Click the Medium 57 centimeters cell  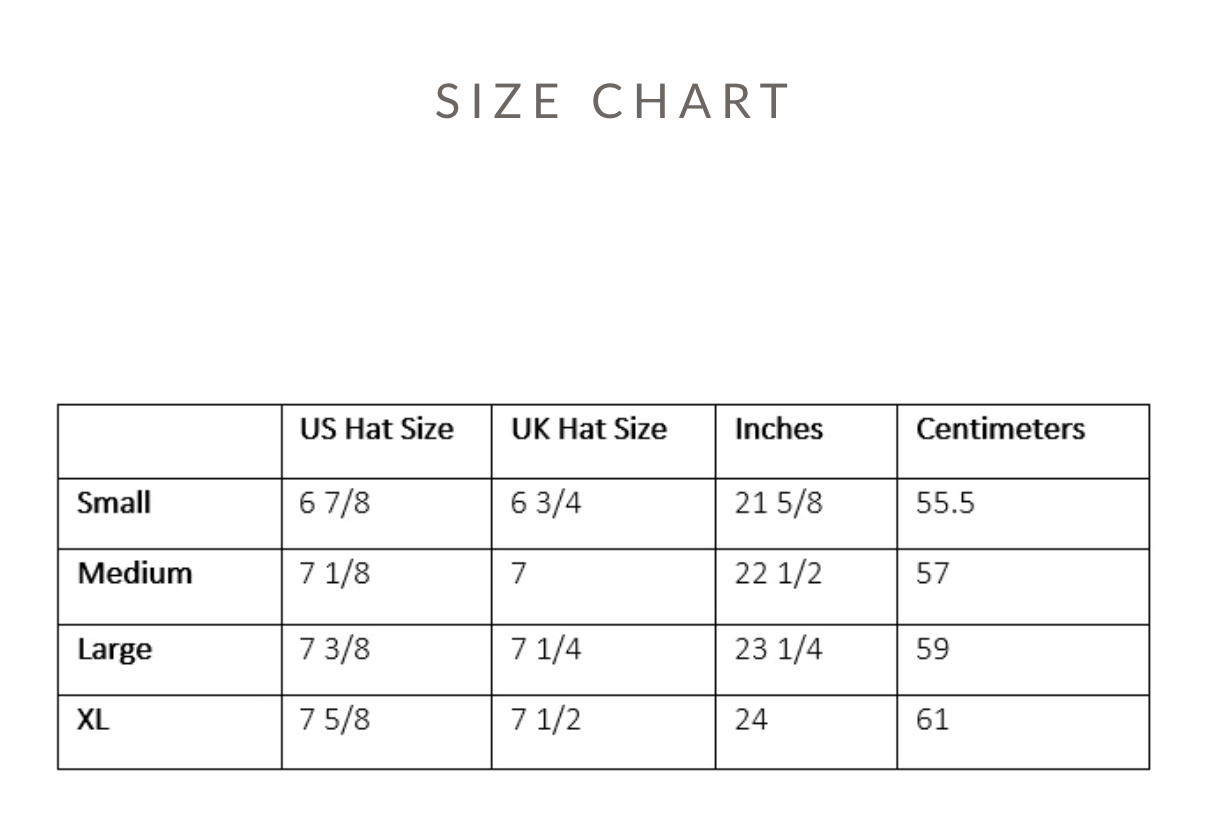coord(932,574)
